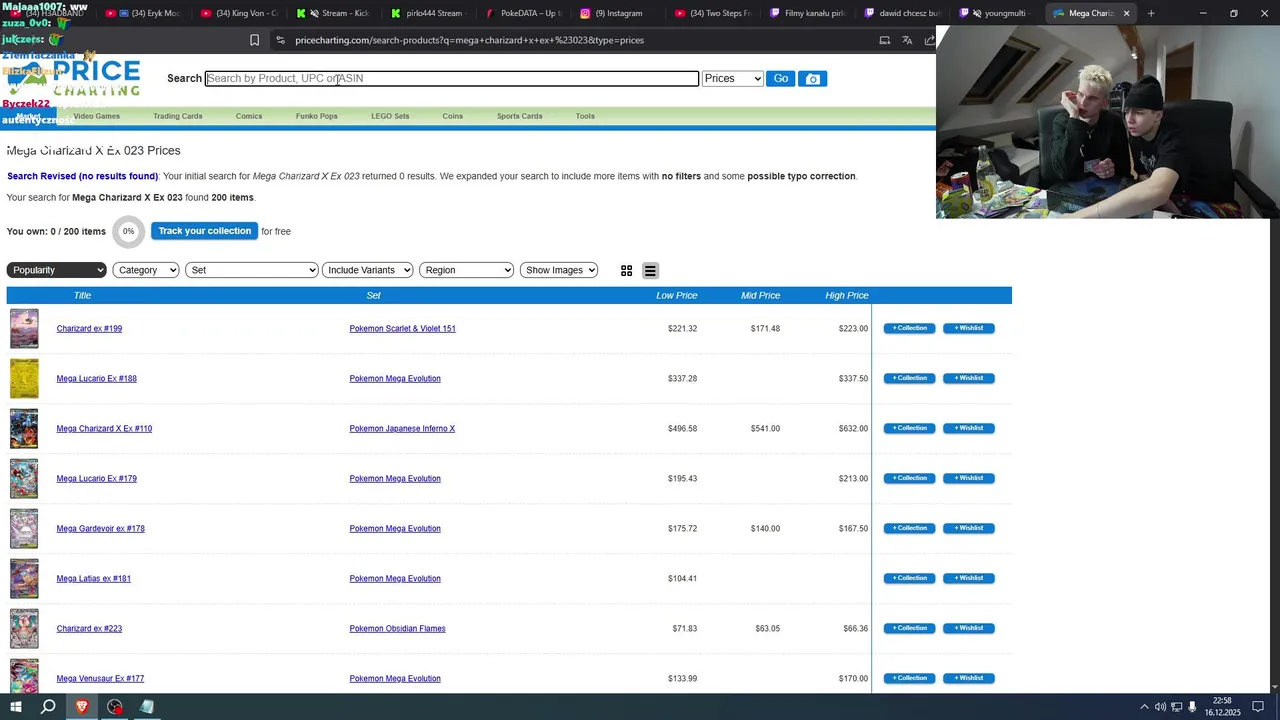Sort by the Low Price column header

(x=677, y=296)
